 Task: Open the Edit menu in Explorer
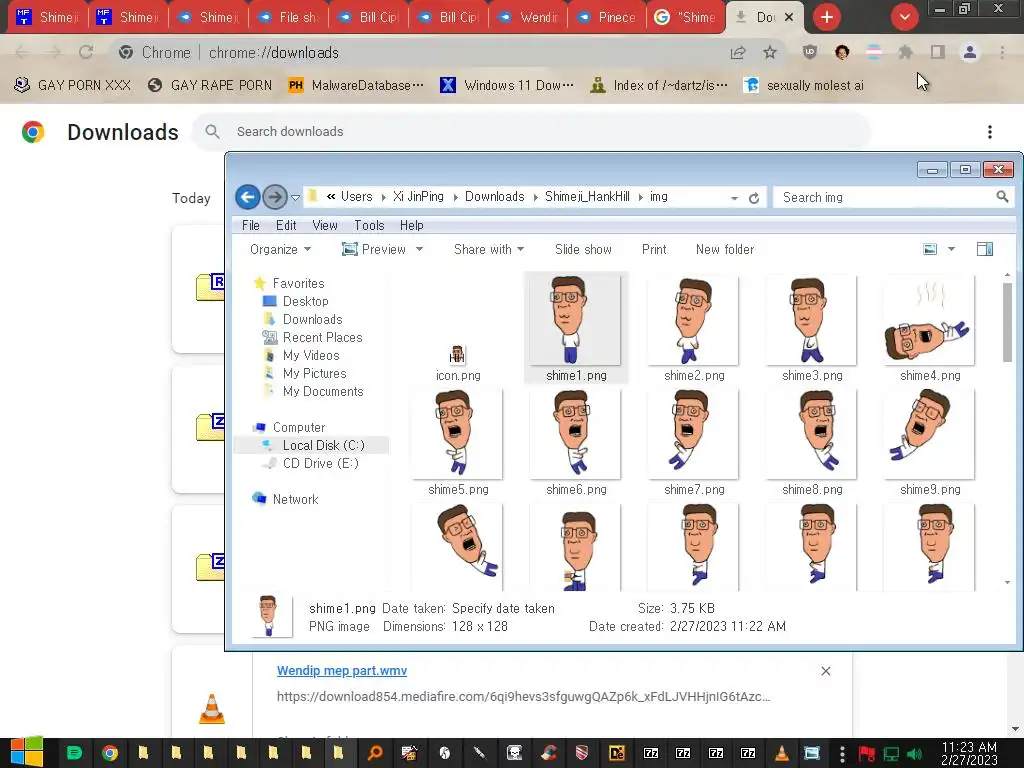[x=286, y=225]
